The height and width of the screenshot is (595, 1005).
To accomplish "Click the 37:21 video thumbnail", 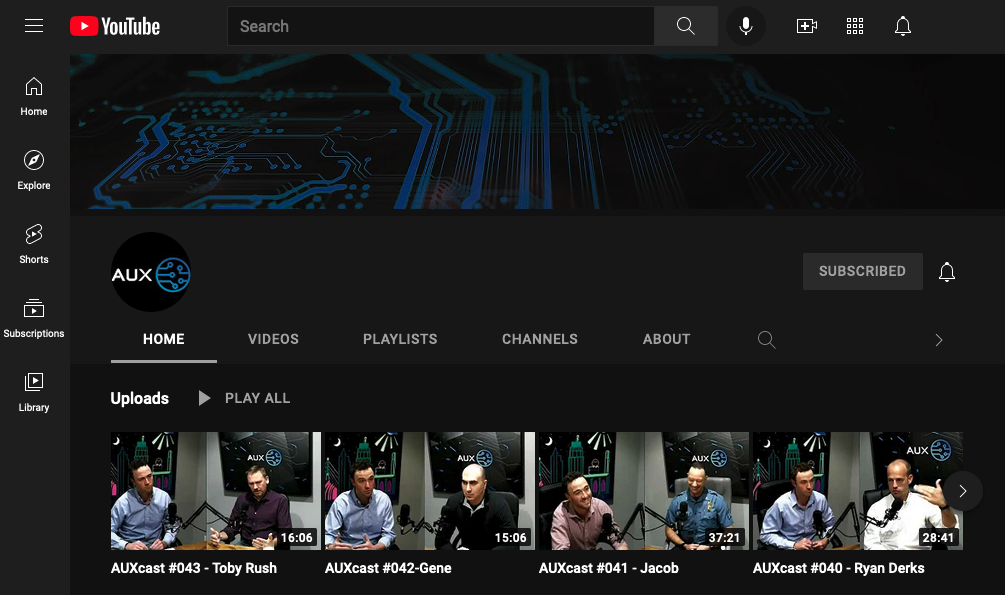I will click(644, 491).
